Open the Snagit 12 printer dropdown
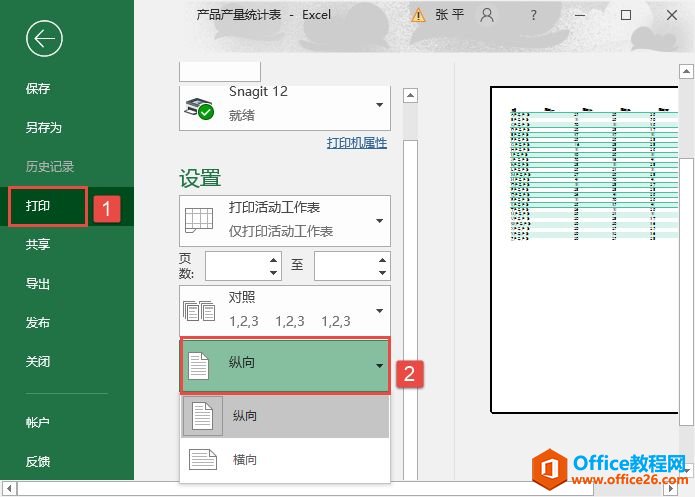This screenshot has width=695, height=497. [285, 106]
